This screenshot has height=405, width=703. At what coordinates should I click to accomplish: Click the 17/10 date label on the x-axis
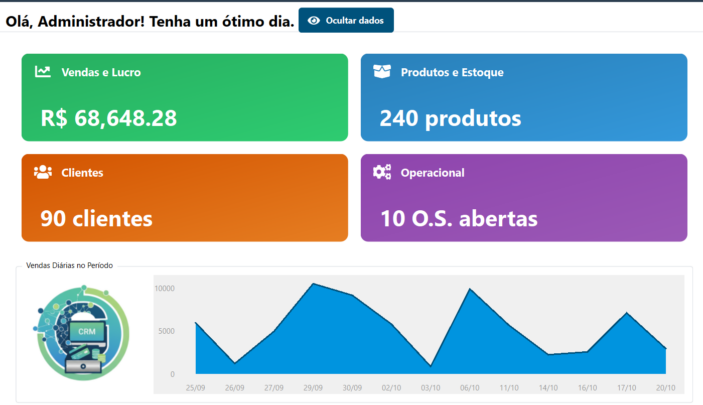[x=626, y=388]
